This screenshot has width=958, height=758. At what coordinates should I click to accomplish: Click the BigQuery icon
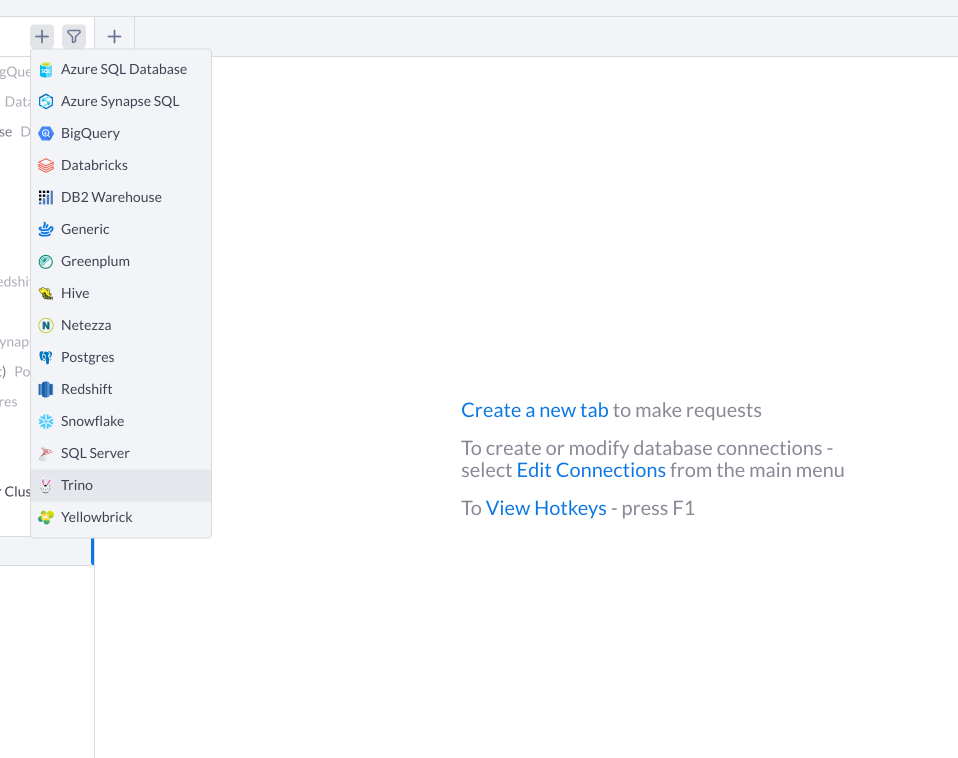coord(46,133)
